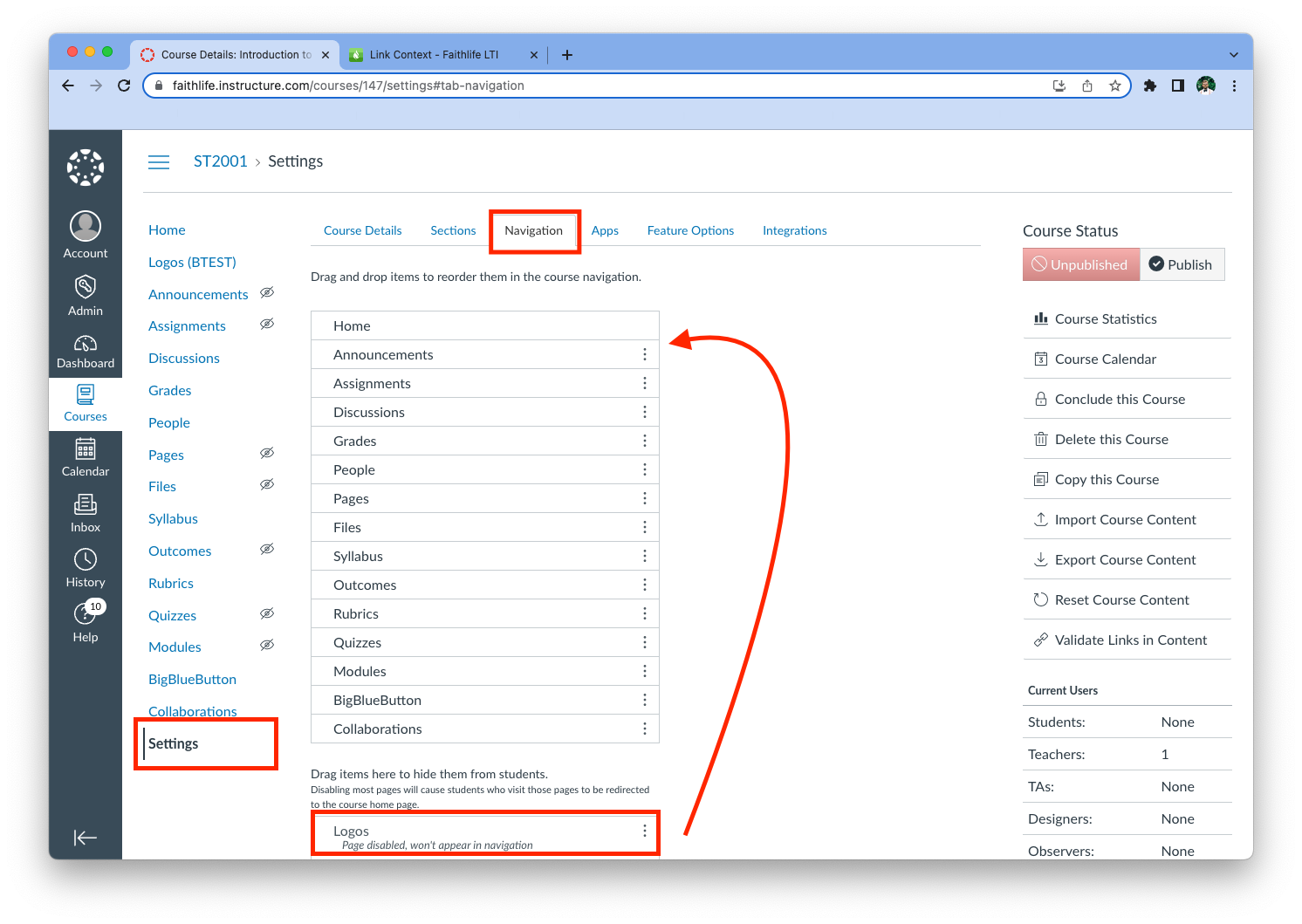Click hidden eye icon next to Outcomes

(x=267, y=549)
